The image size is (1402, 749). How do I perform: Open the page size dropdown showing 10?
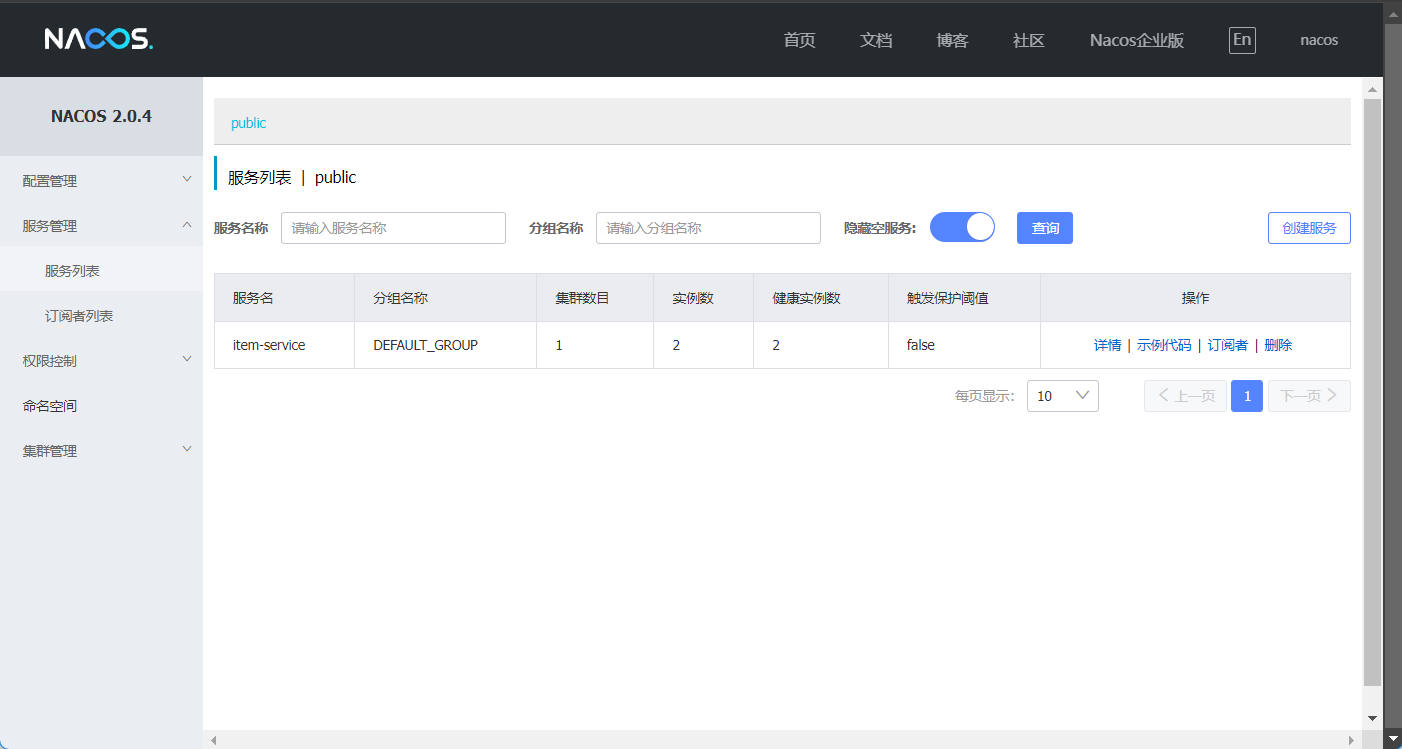1063,396
